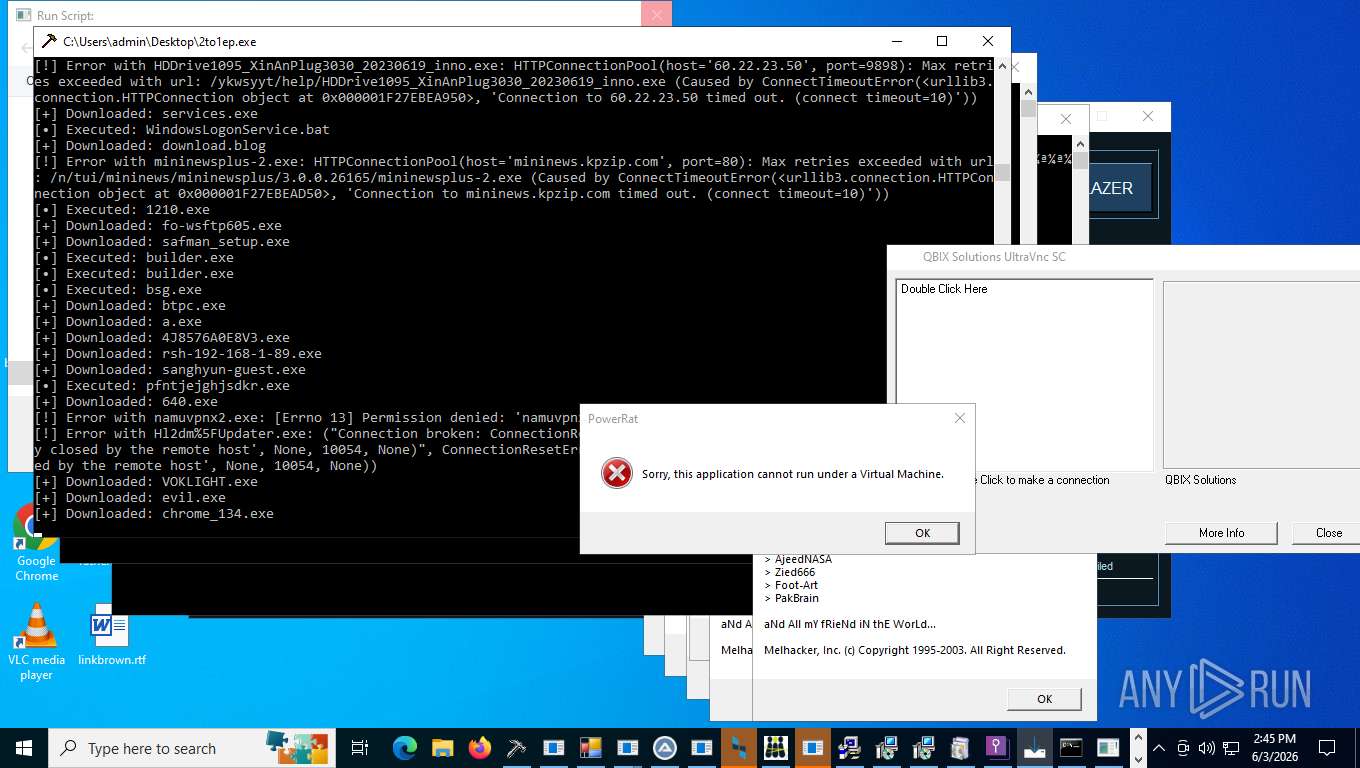Click 'QBIX Solutions' label in UltraVnc window
The image size is (1360, 768).
[x=1200, y=480]
